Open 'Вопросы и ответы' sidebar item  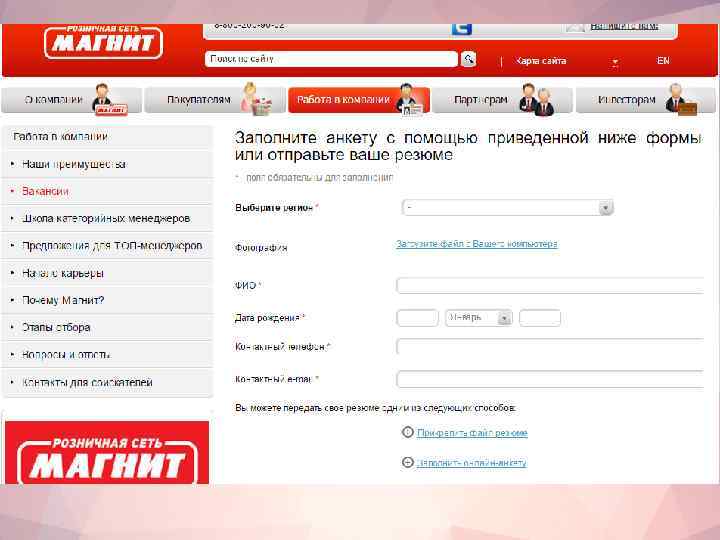tap(107, 354)
